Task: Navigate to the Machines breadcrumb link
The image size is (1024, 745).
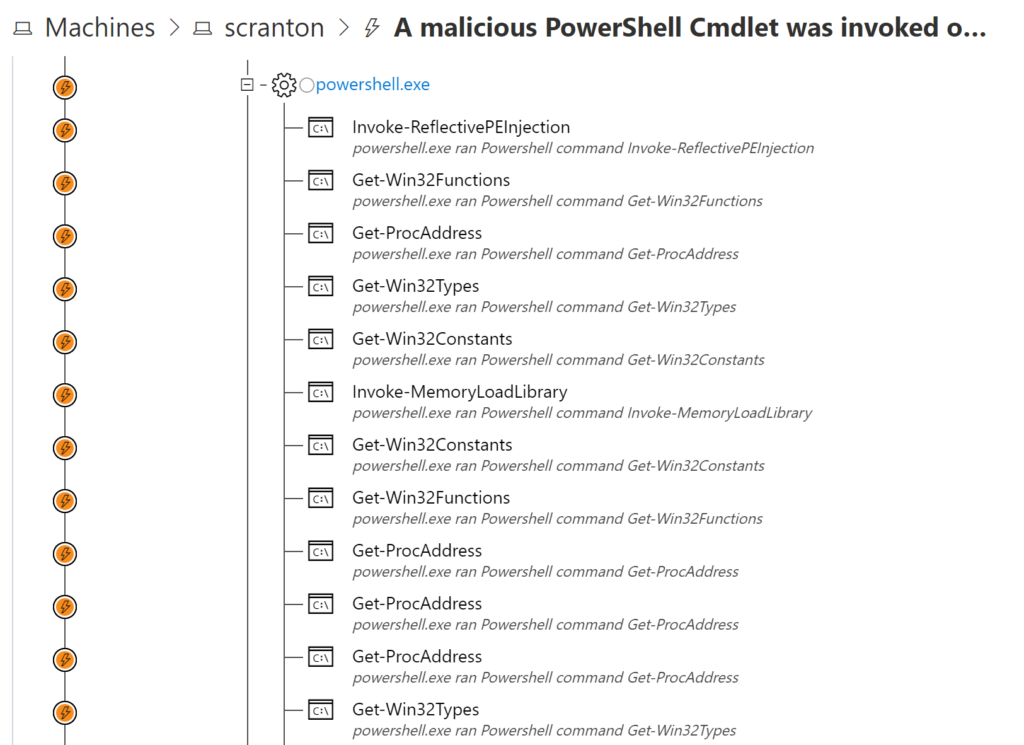Action: 99,27
